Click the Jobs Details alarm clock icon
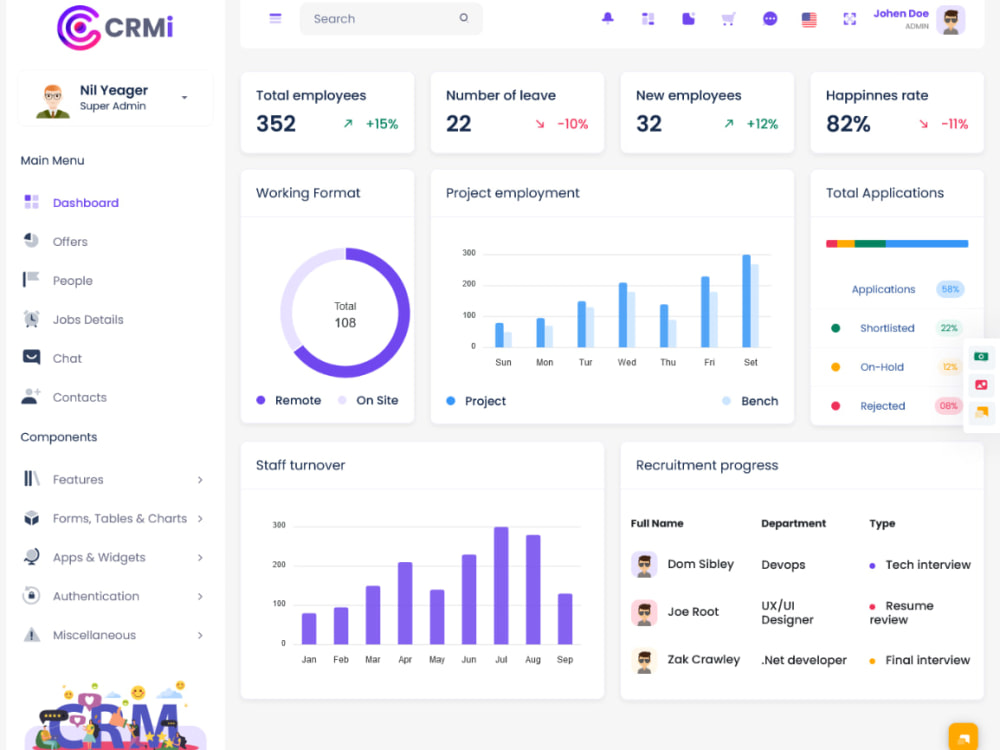Screen dimensions: 1000x750 (31, 318)
